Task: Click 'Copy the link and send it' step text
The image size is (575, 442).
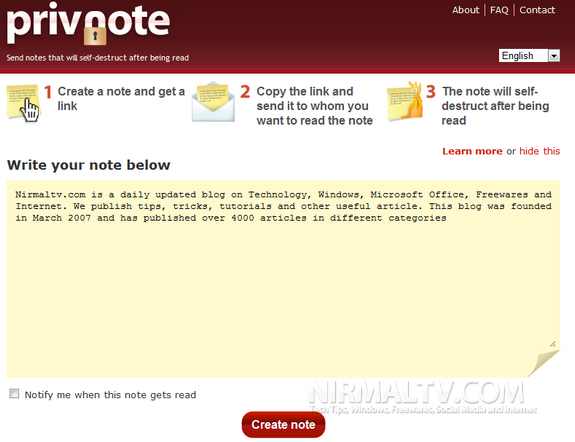Action: [x=314, y=106]
